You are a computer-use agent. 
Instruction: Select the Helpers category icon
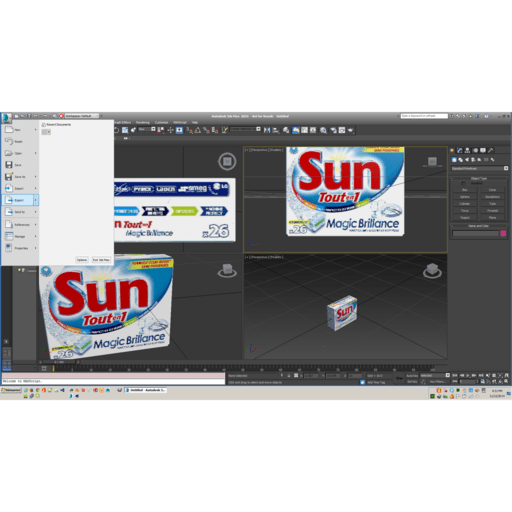tap(479, 160)
